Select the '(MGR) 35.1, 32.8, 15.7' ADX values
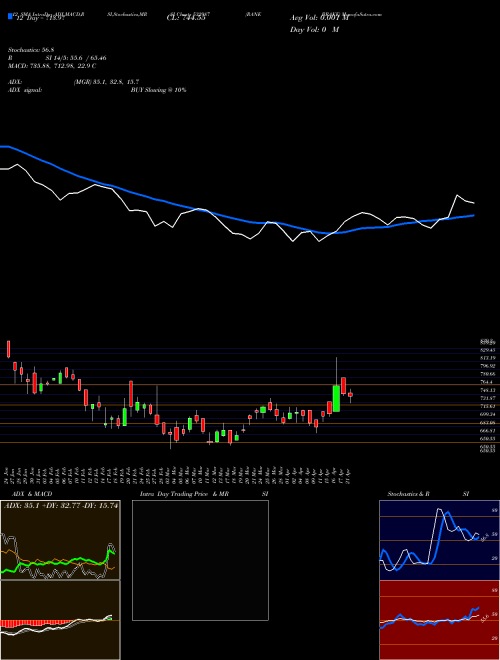 coord(106,82)
